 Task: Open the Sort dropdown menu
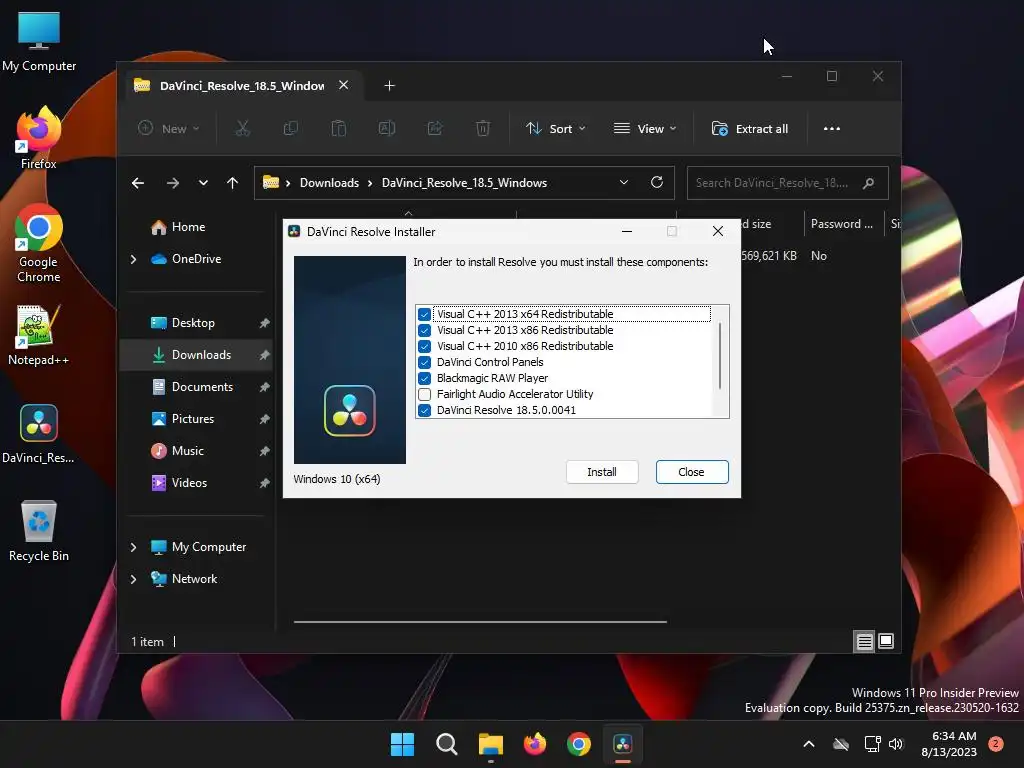tap(556, 129)
